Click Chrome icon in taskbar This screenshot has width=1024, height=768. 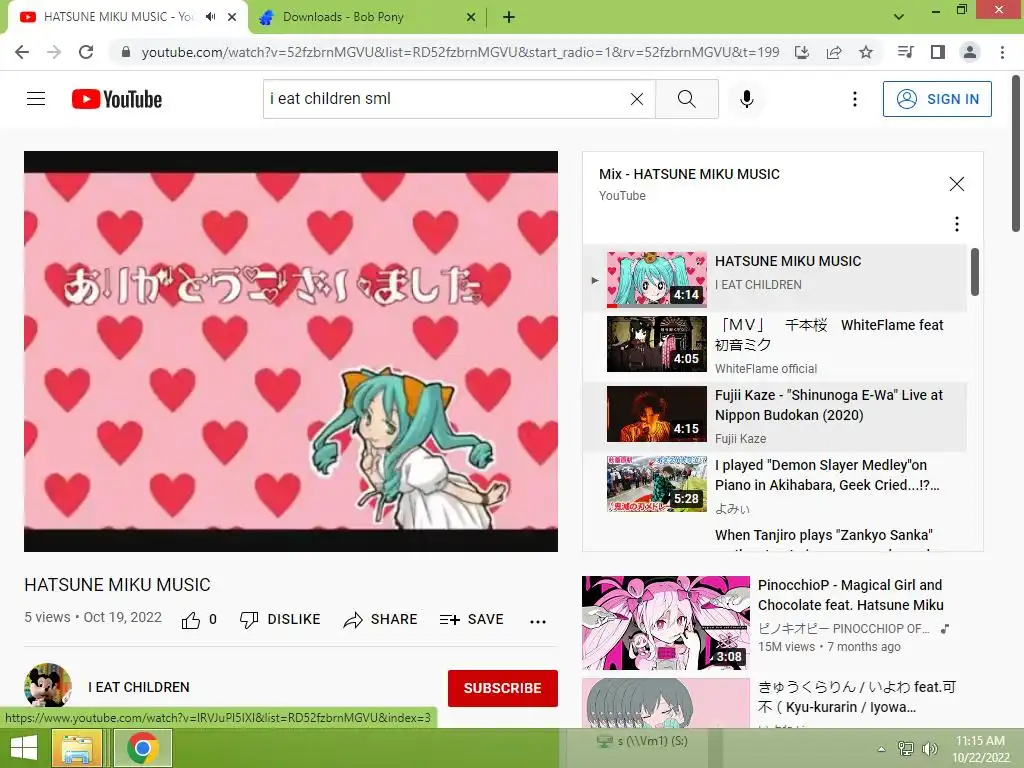[142, 748]
